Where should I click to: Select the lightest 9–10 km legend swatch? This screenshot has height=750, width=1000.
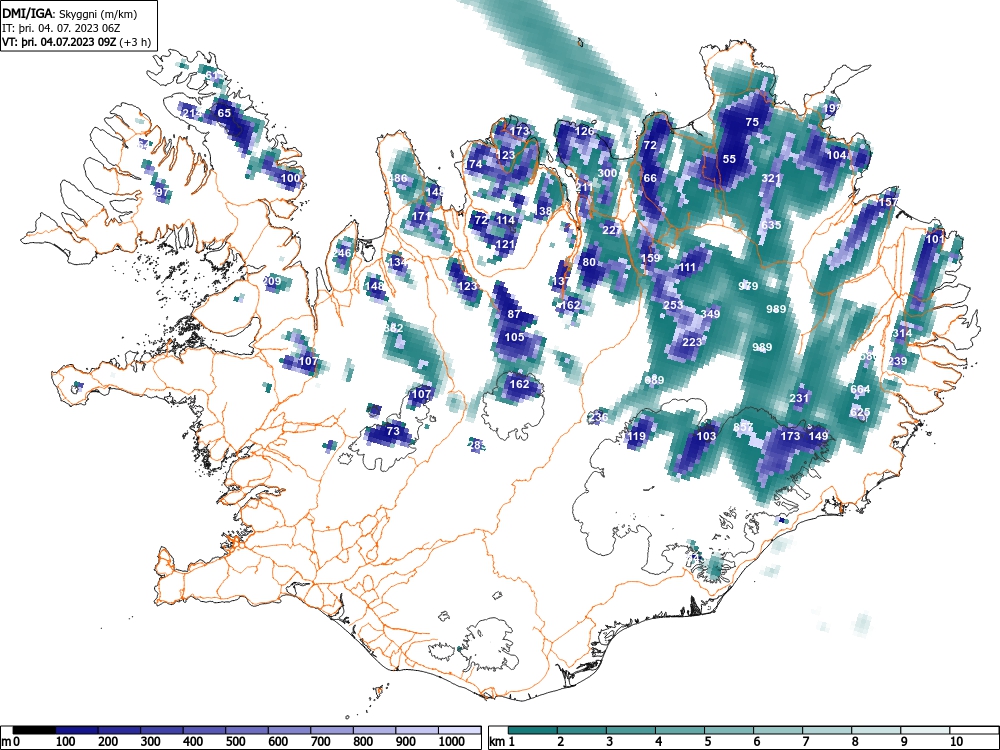(x=925, y=730)
